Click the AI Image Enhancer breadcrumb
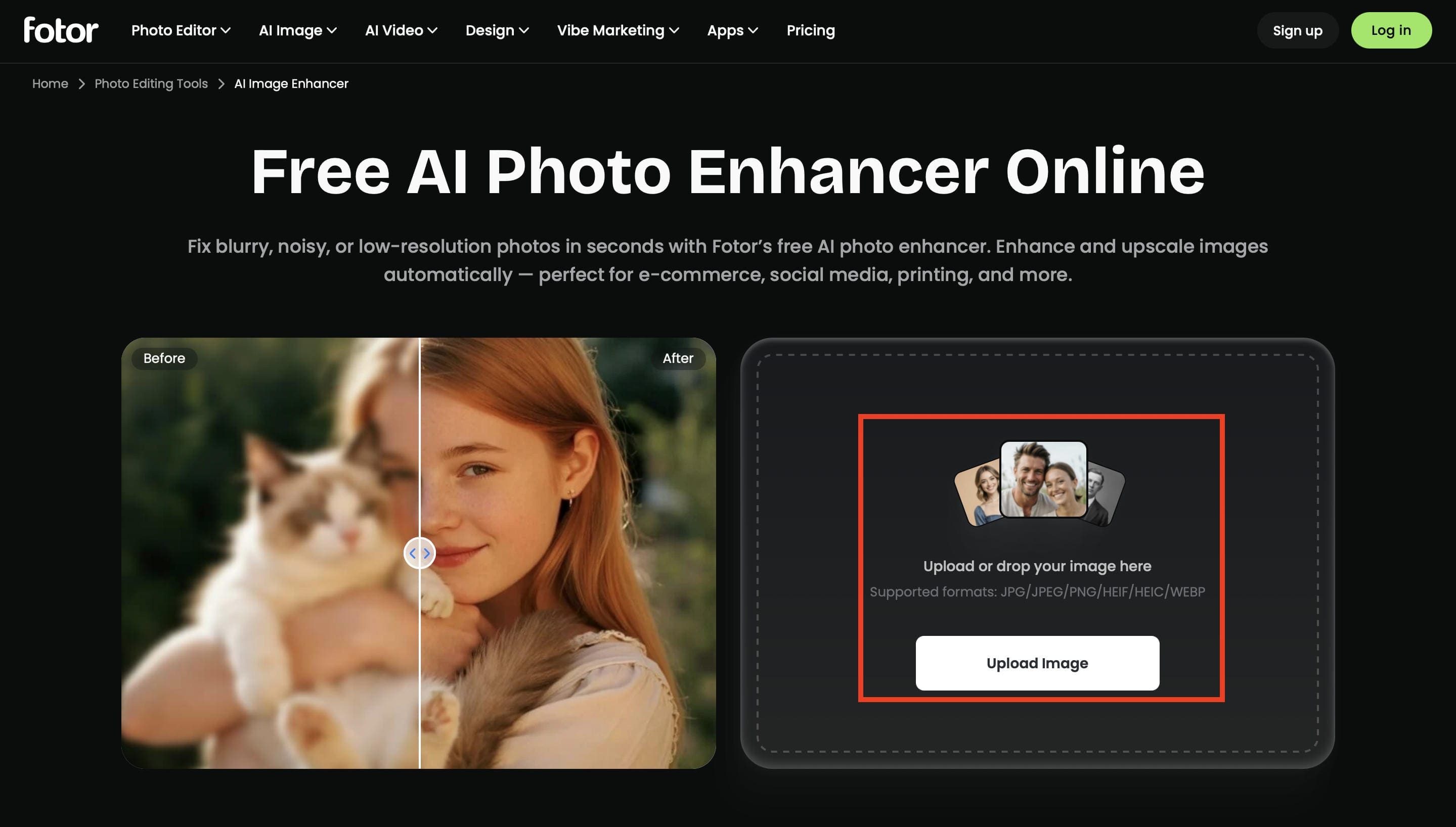This screenshot has width=1456, height=827. pos(291,84)
